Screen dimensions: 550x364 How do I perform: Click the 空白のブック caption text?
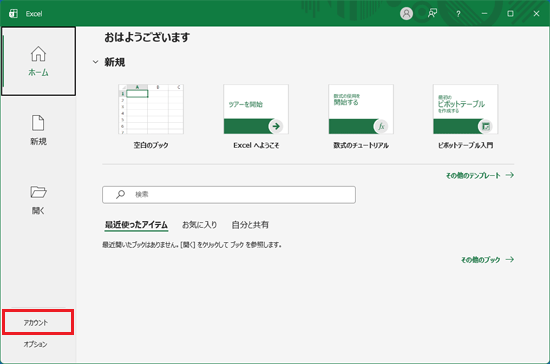151,145
